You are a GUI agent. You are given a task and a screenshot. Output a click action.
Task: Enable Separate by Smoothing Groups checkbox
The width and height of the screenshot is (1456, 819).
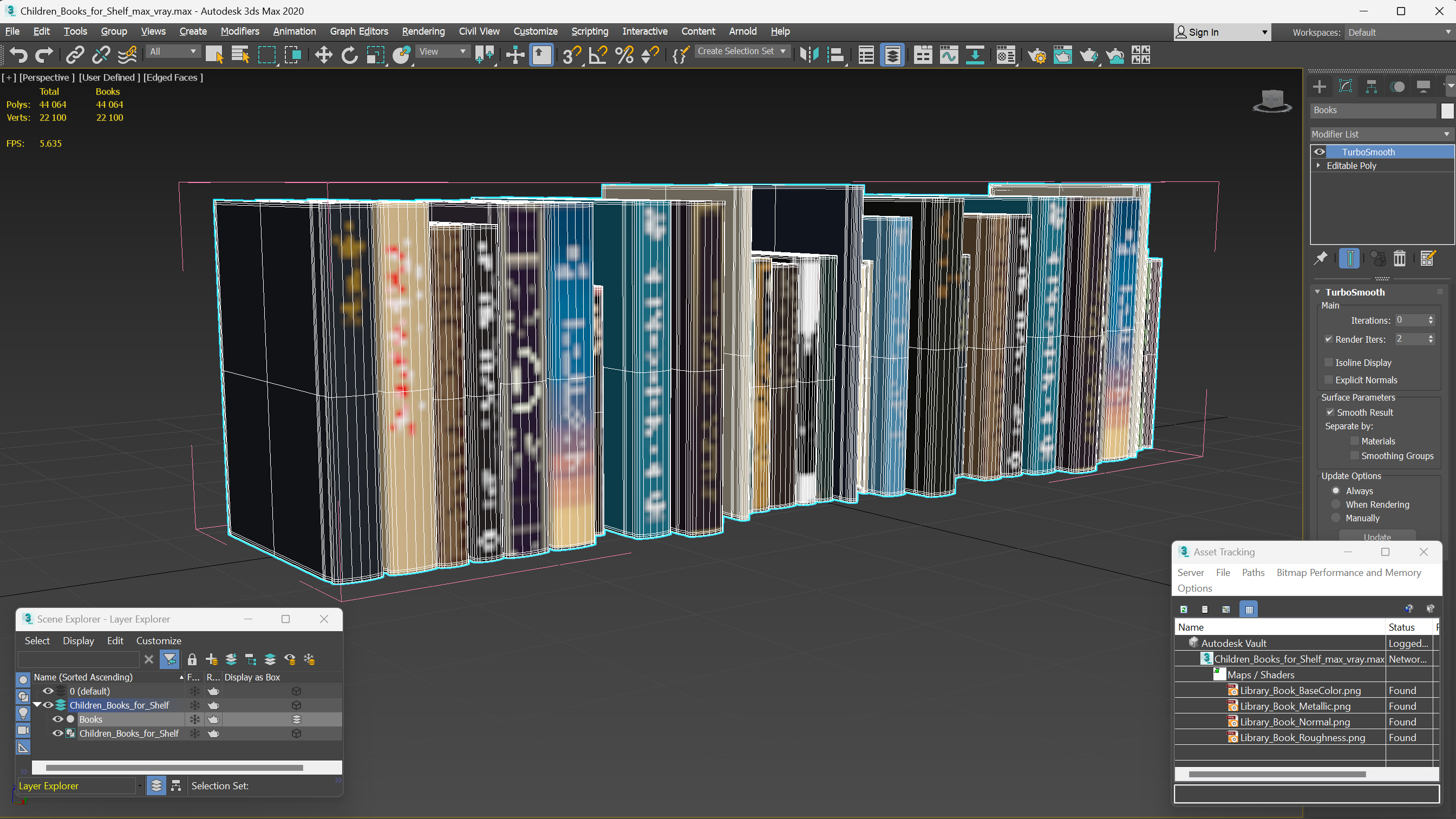[1354, 456]
